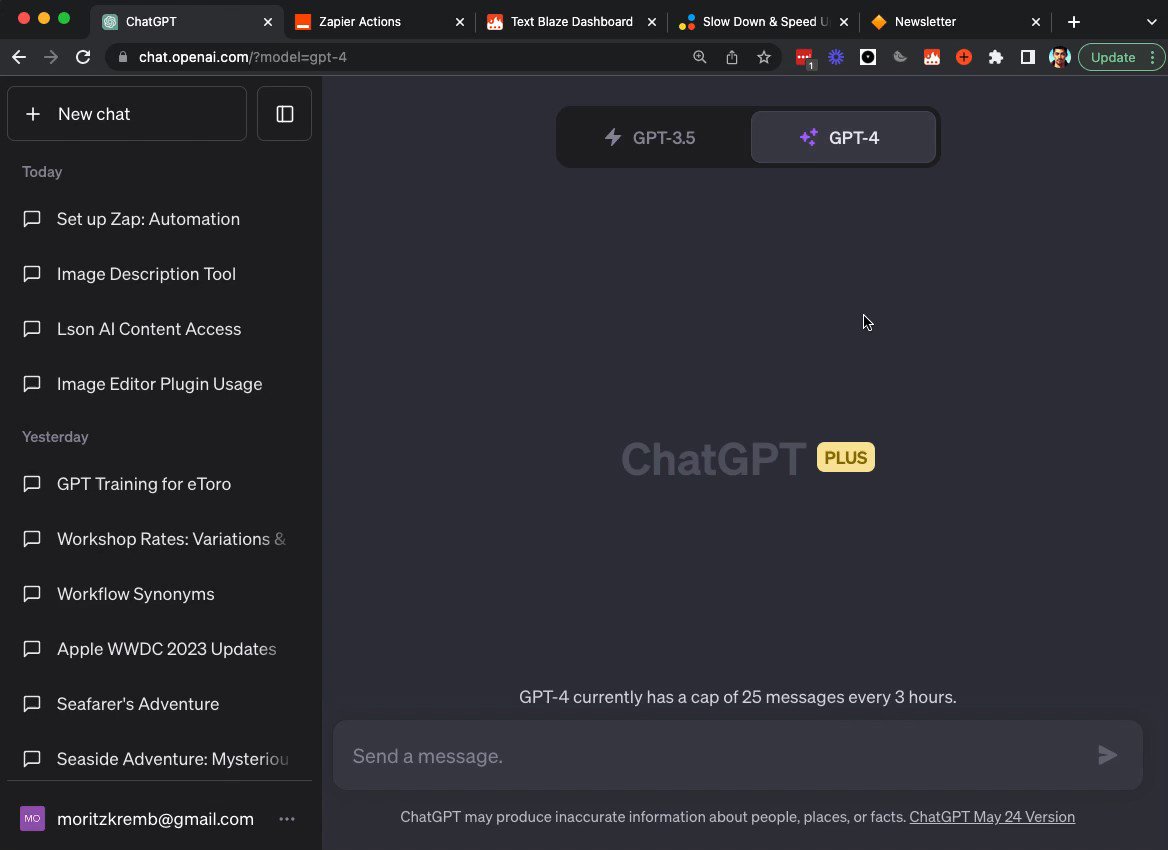Open the purple gear-shaped extension
This screenshot has width=1168, height=850.
click(836, 57)
